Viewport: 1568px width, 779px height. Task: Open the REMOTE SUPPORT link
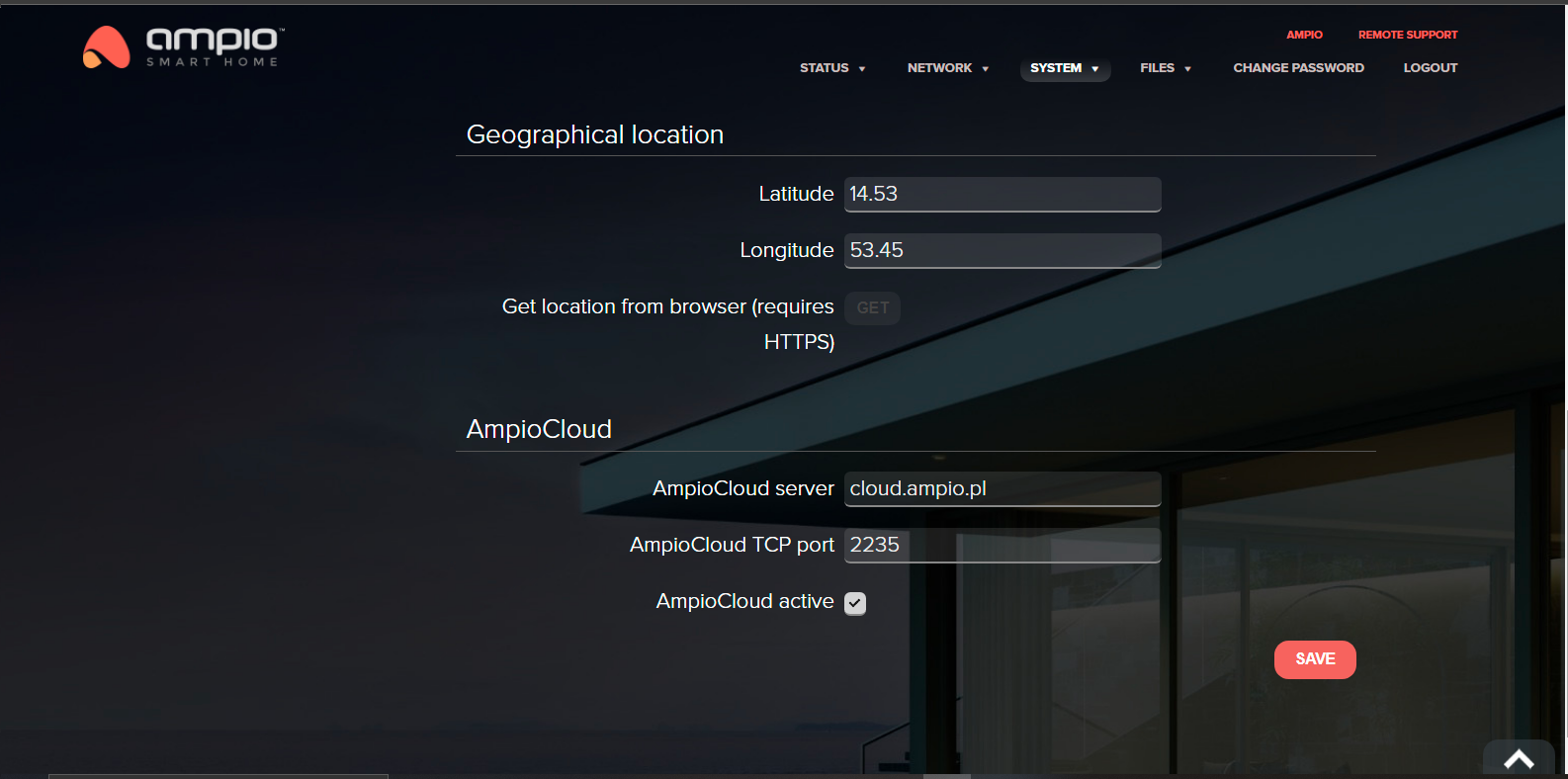point(1408,35)
